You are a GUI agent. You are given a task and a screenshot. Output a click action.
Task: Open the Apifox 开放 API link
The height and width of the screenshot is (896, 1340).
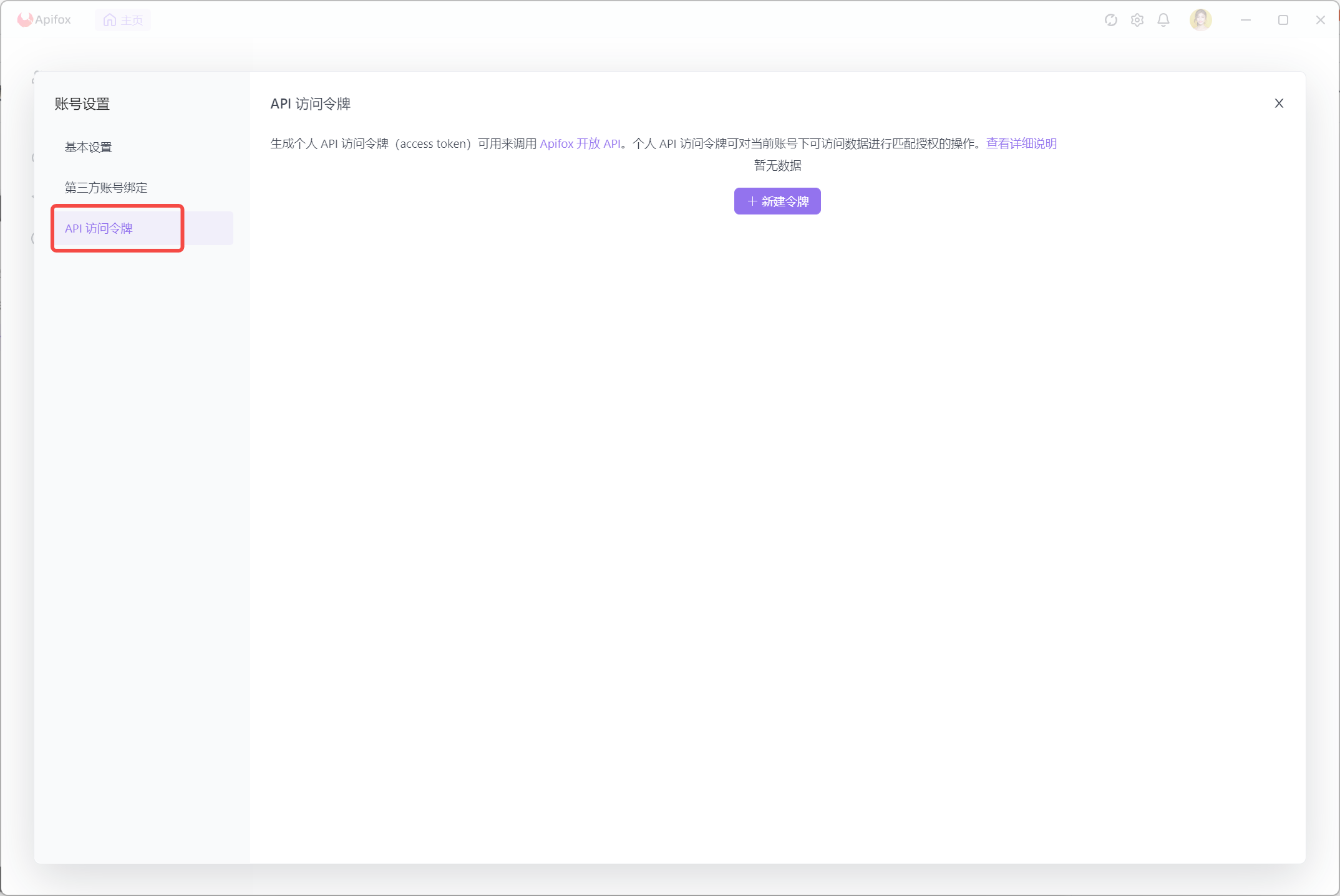click(x=580, y=143)
